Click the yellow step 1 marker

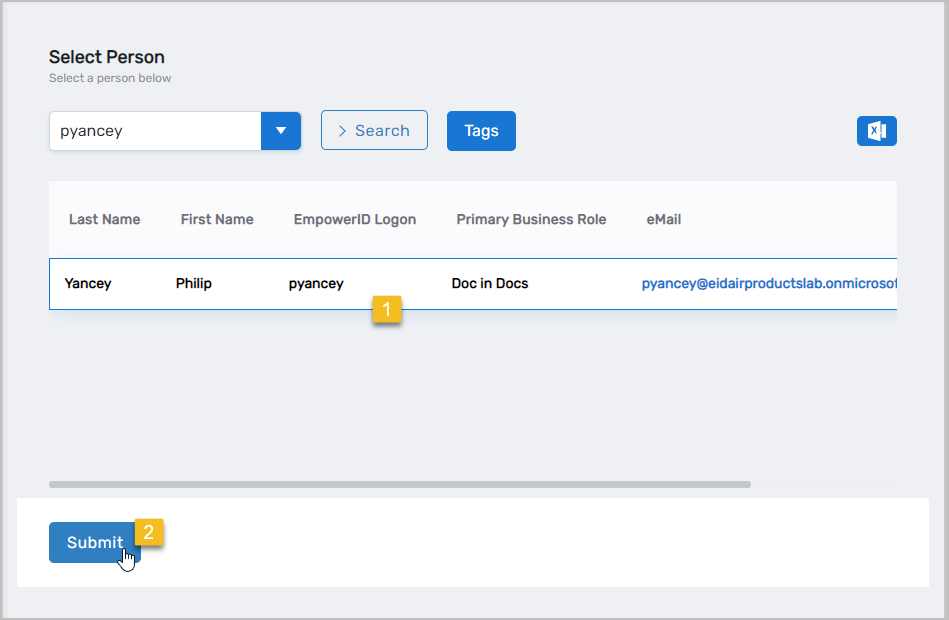[x=387, y=310]
